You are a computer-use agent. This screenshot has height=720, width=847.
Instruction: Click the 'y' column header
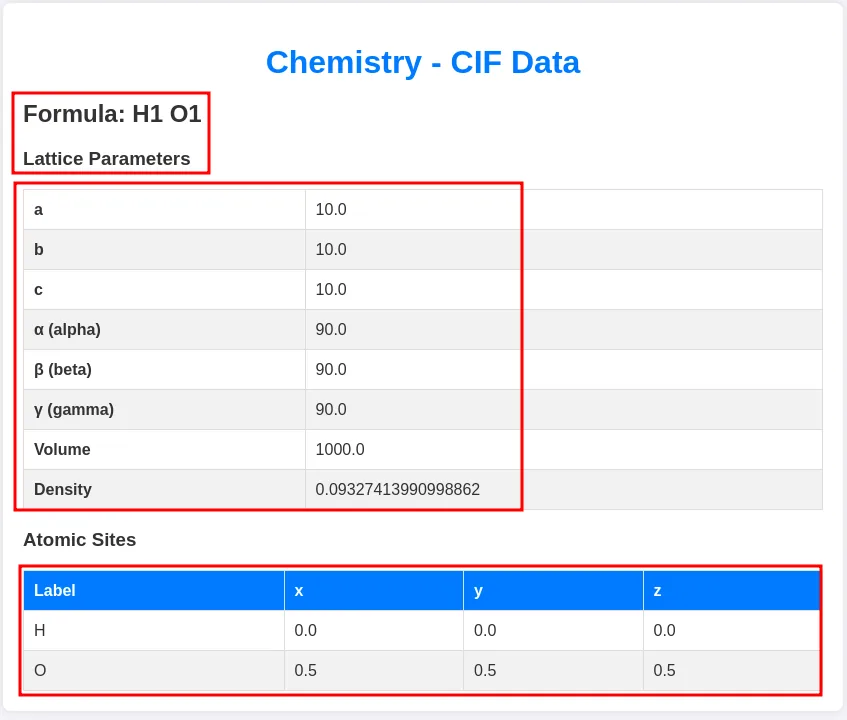(x=553, y=590)
